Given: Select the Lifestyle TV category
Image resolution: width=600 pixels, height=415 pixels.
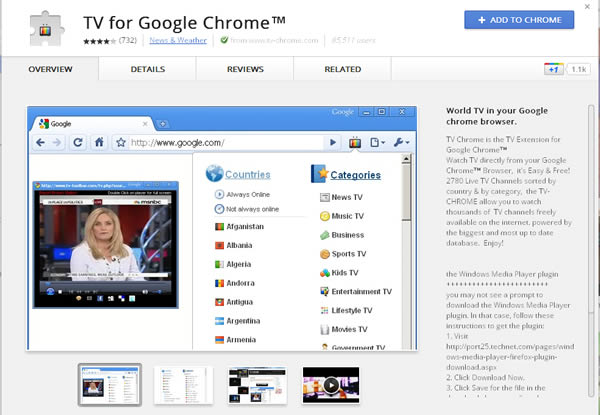Looking at the screenshot, I should (x=346, y=310).
